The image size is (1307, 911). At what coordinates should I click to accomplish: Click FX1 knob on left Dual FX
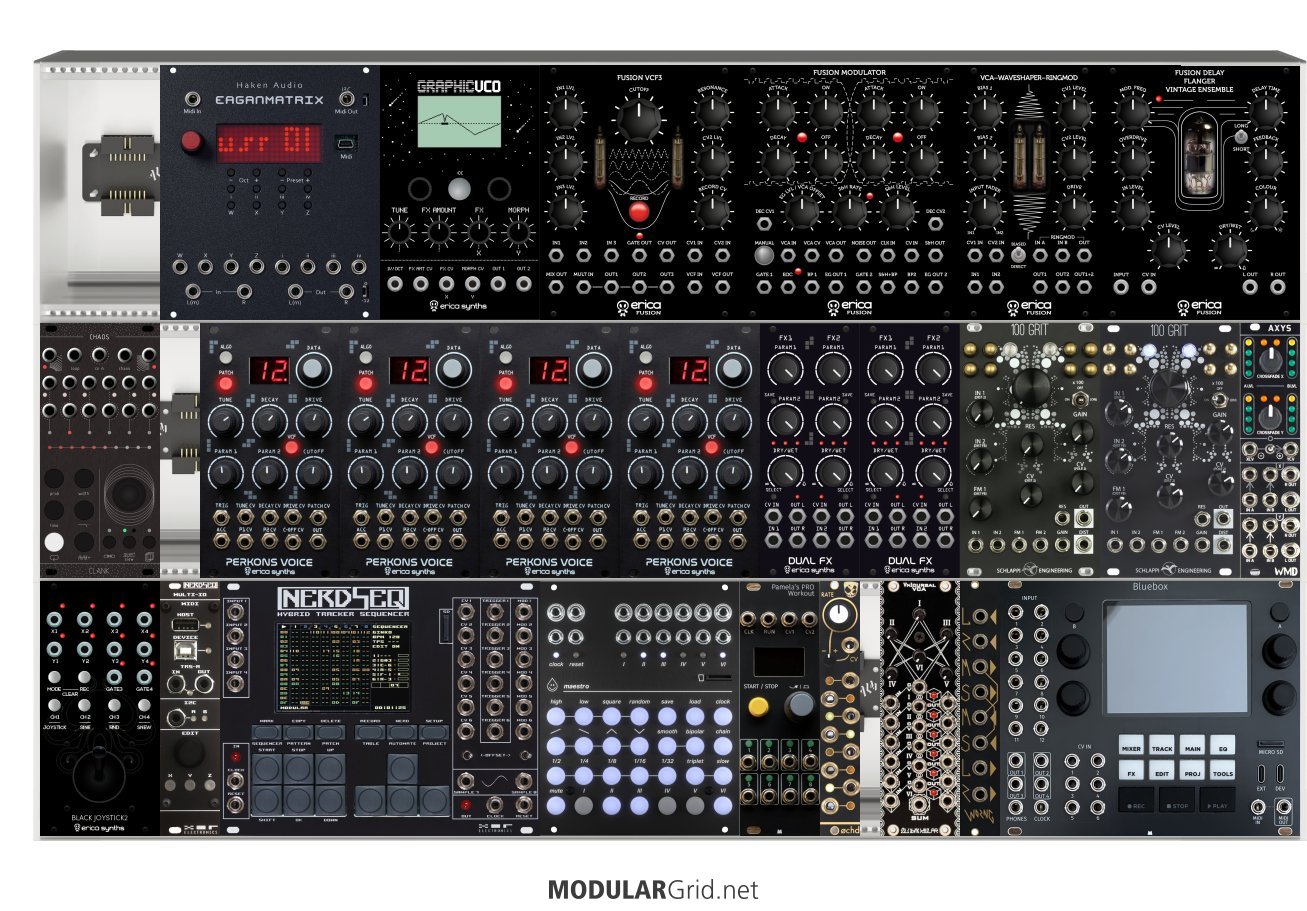coord(786,372)
